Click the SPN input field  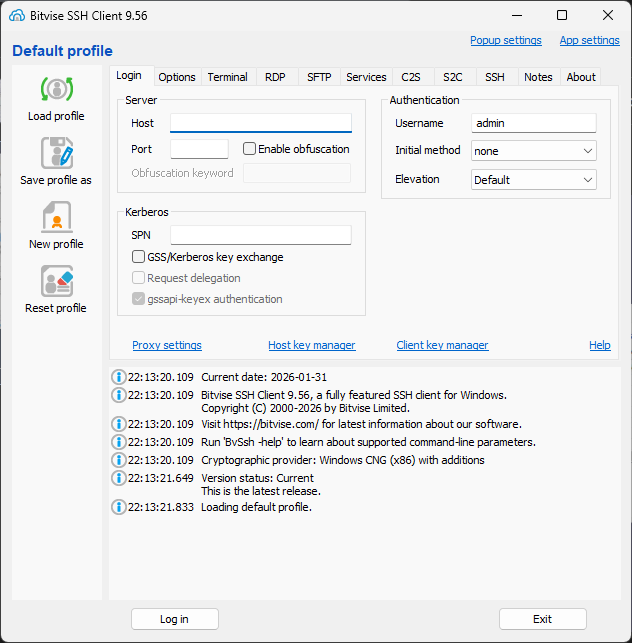[x=261, y=235]
